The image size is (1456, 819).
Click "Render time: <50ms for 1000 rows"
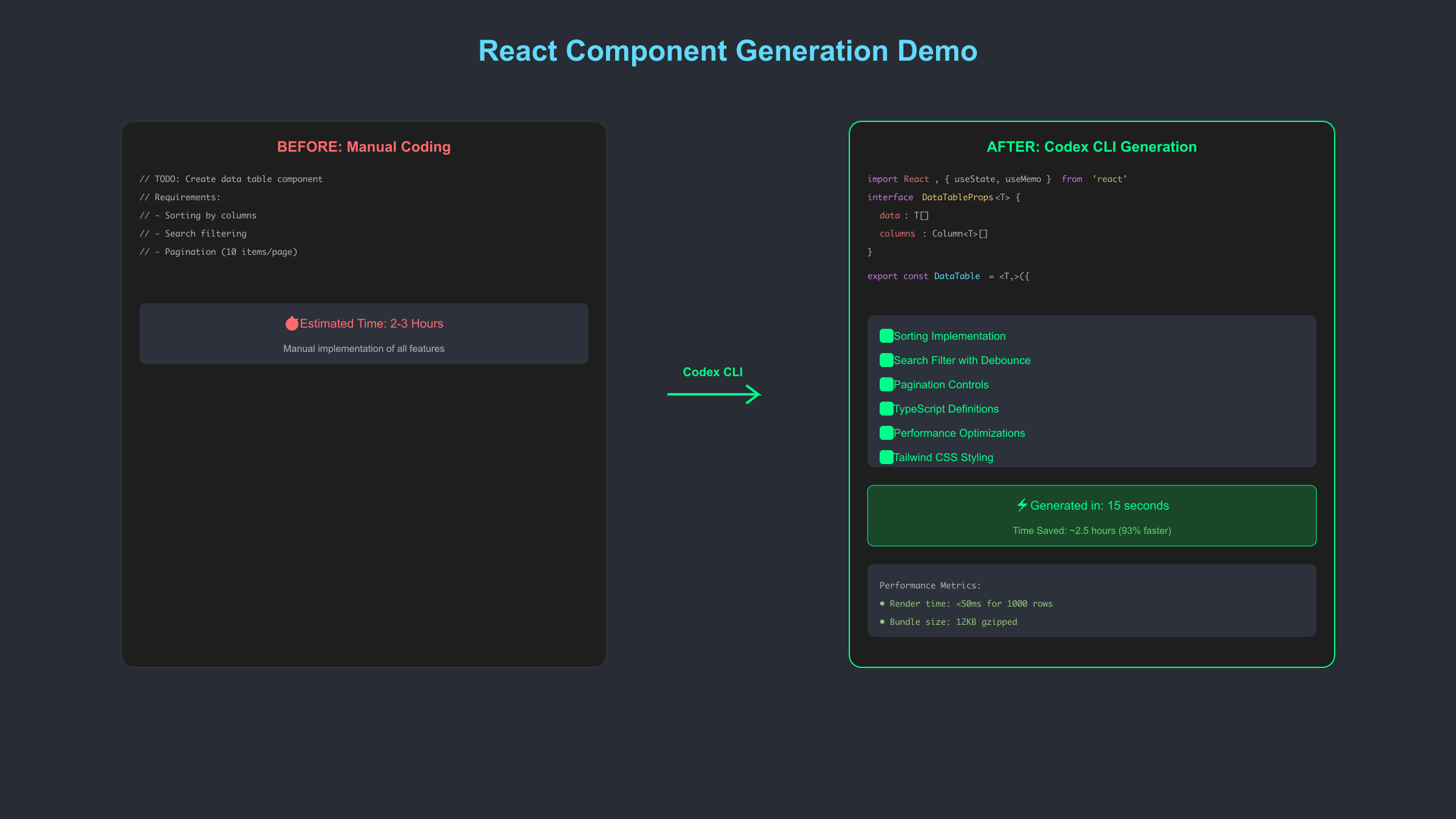(971, 604)
